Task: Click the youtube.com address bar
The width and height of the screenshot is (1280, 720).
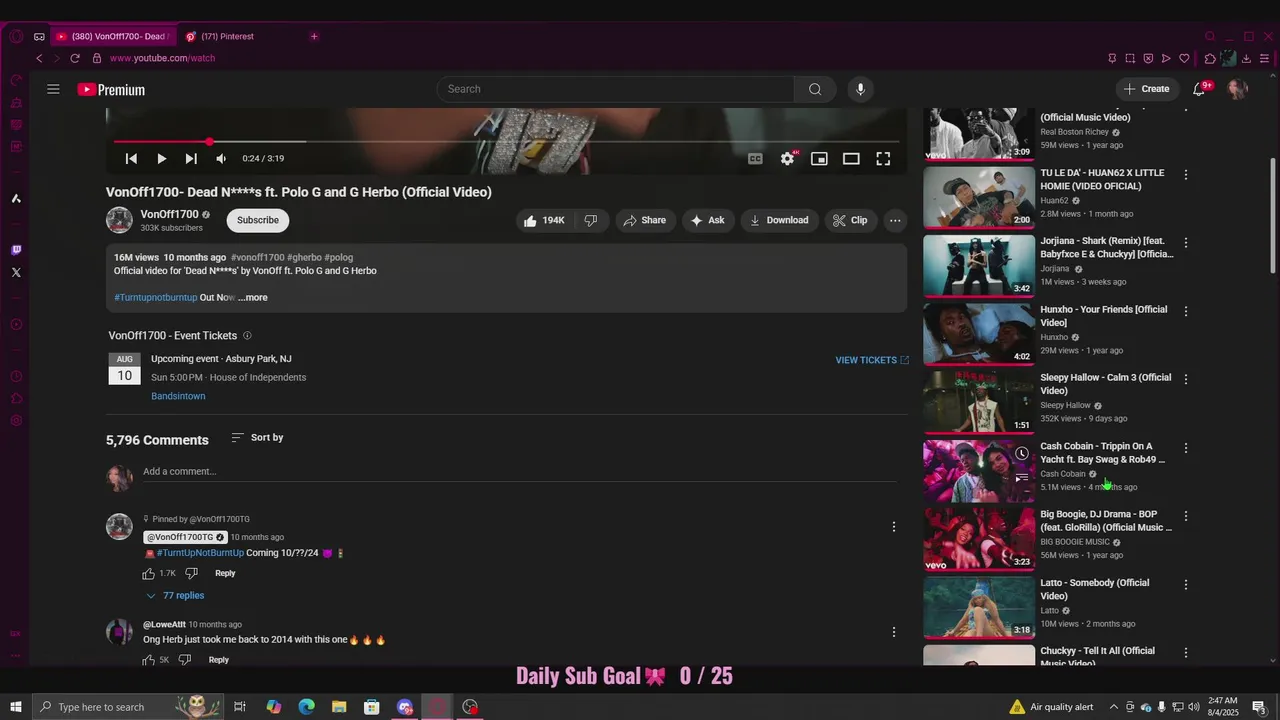Action: 162,58
